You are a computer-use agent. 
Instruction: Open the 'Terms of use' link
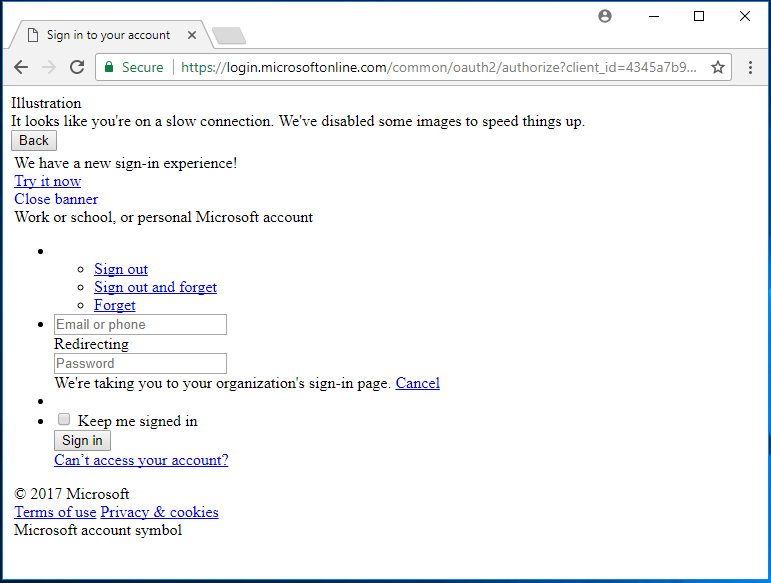pos(55,512)
